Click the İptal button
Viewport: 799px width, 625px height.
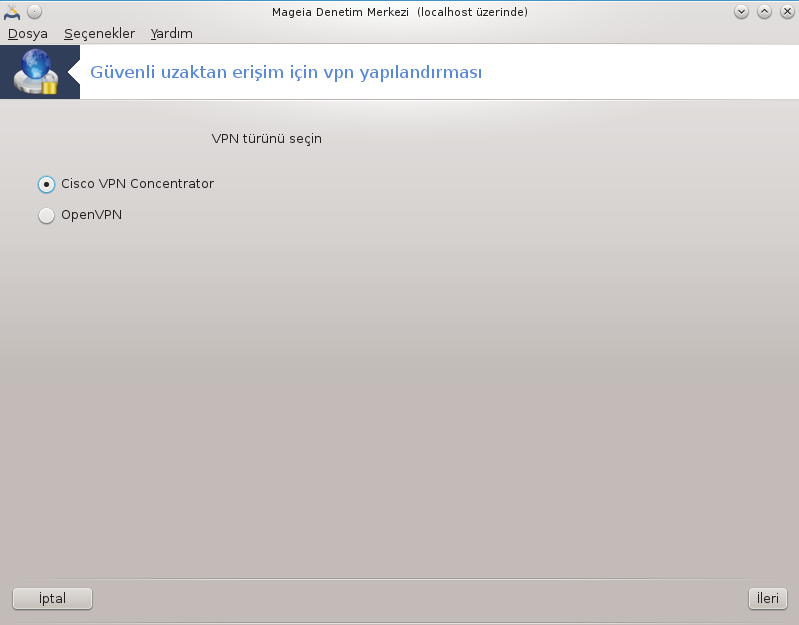[x=52, y=599]
